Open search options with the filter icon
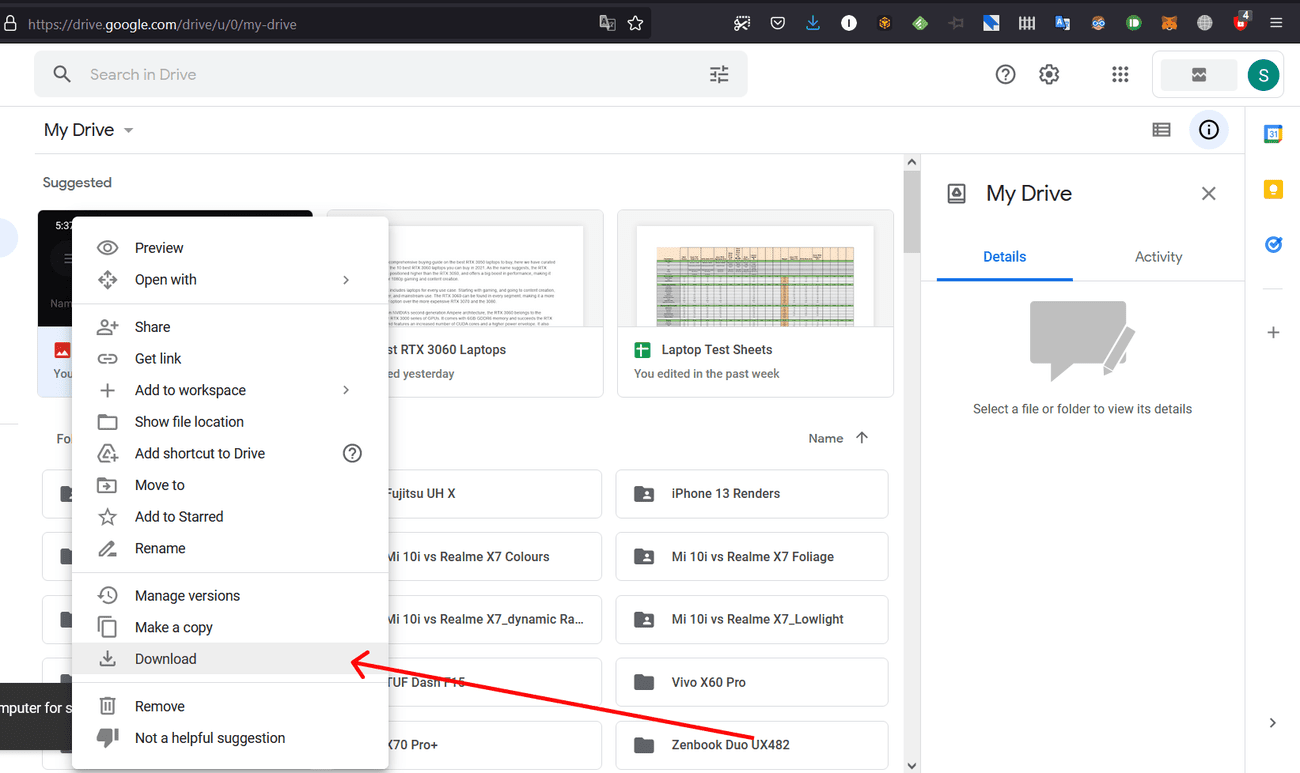Screen dimensions: 1300x773 718,73
